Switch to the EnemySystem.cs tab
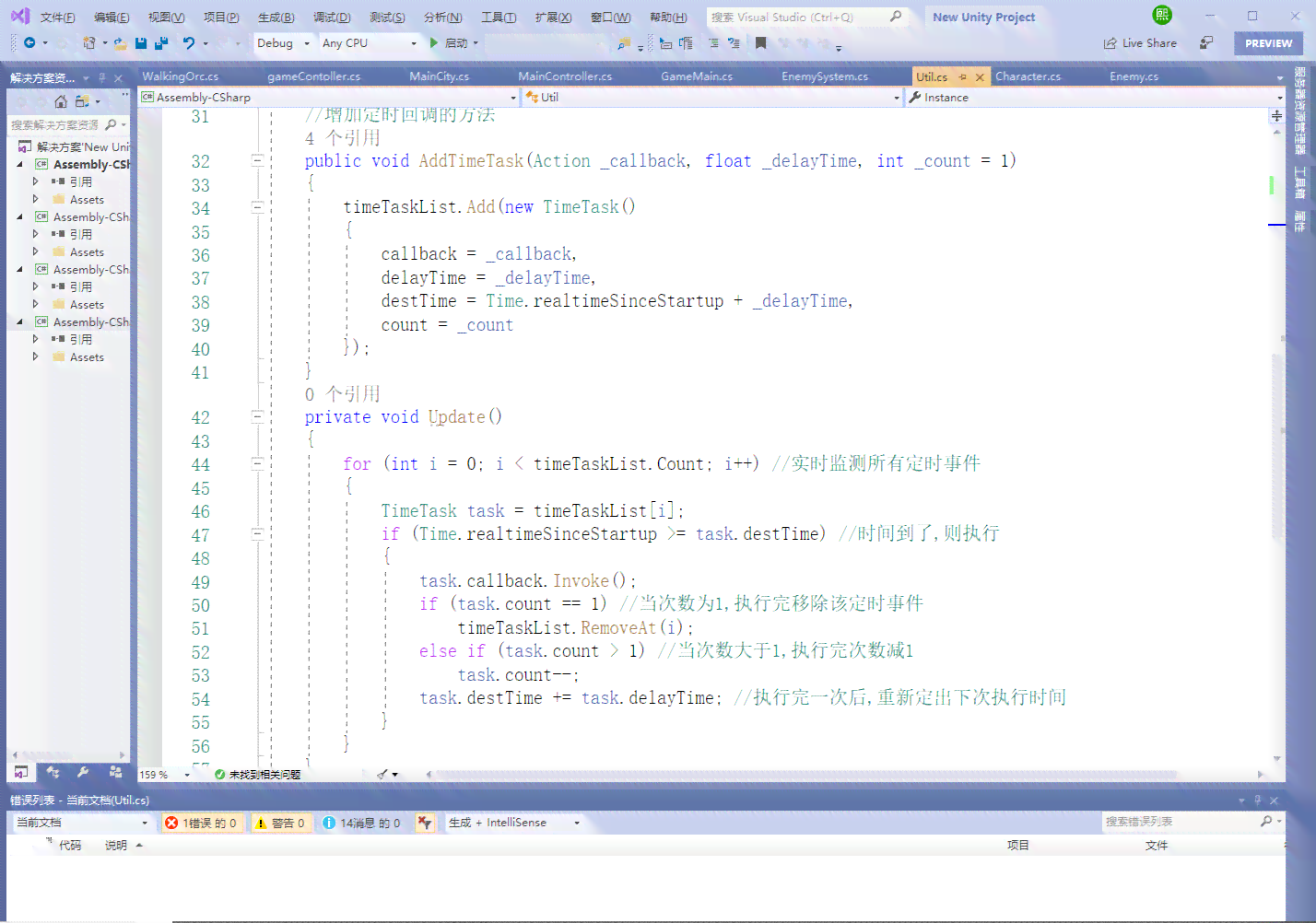 point(825,76)
